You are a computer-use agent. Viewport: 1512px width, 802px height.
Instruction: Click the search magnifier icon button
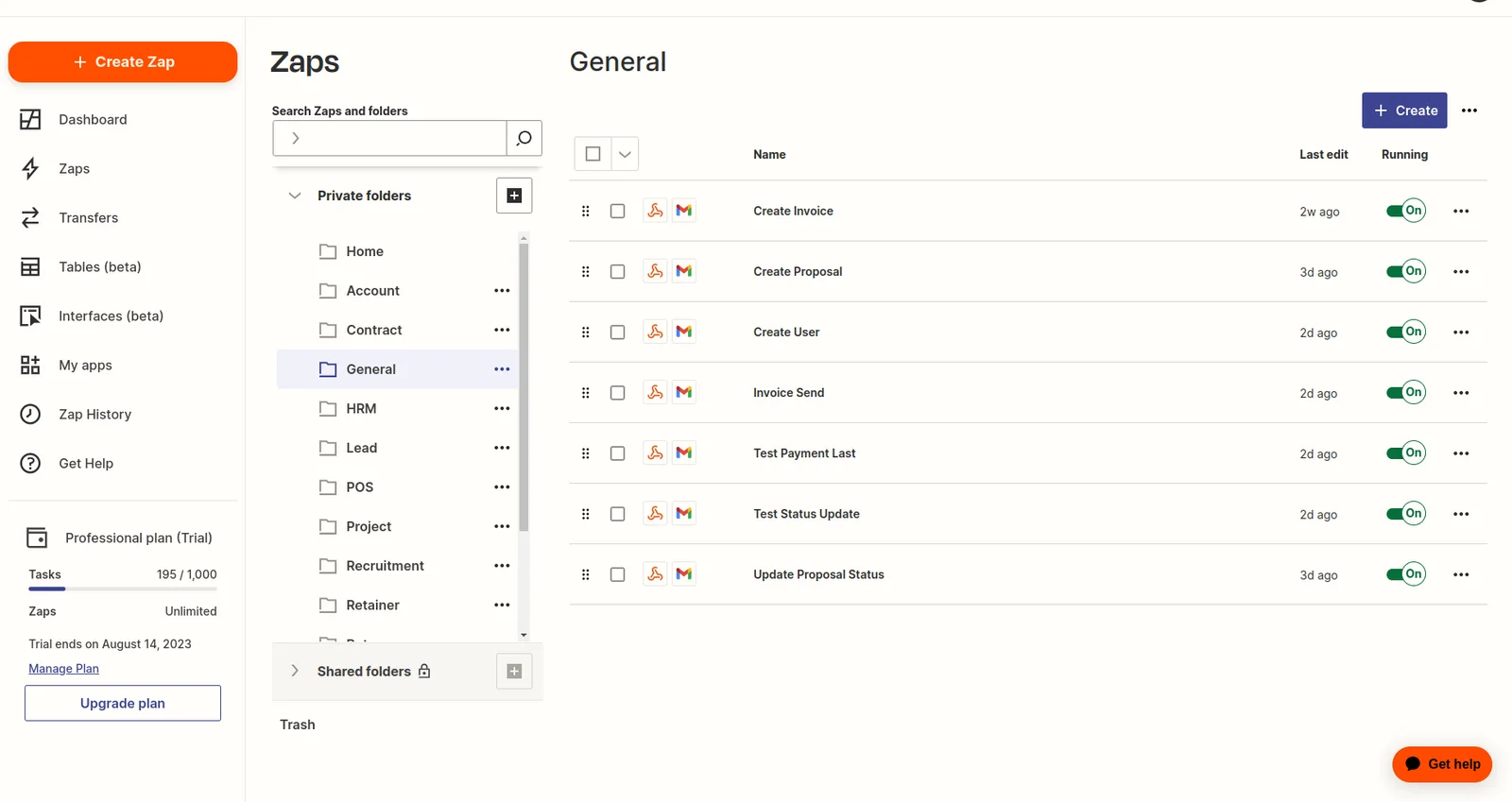coord(524,138)
